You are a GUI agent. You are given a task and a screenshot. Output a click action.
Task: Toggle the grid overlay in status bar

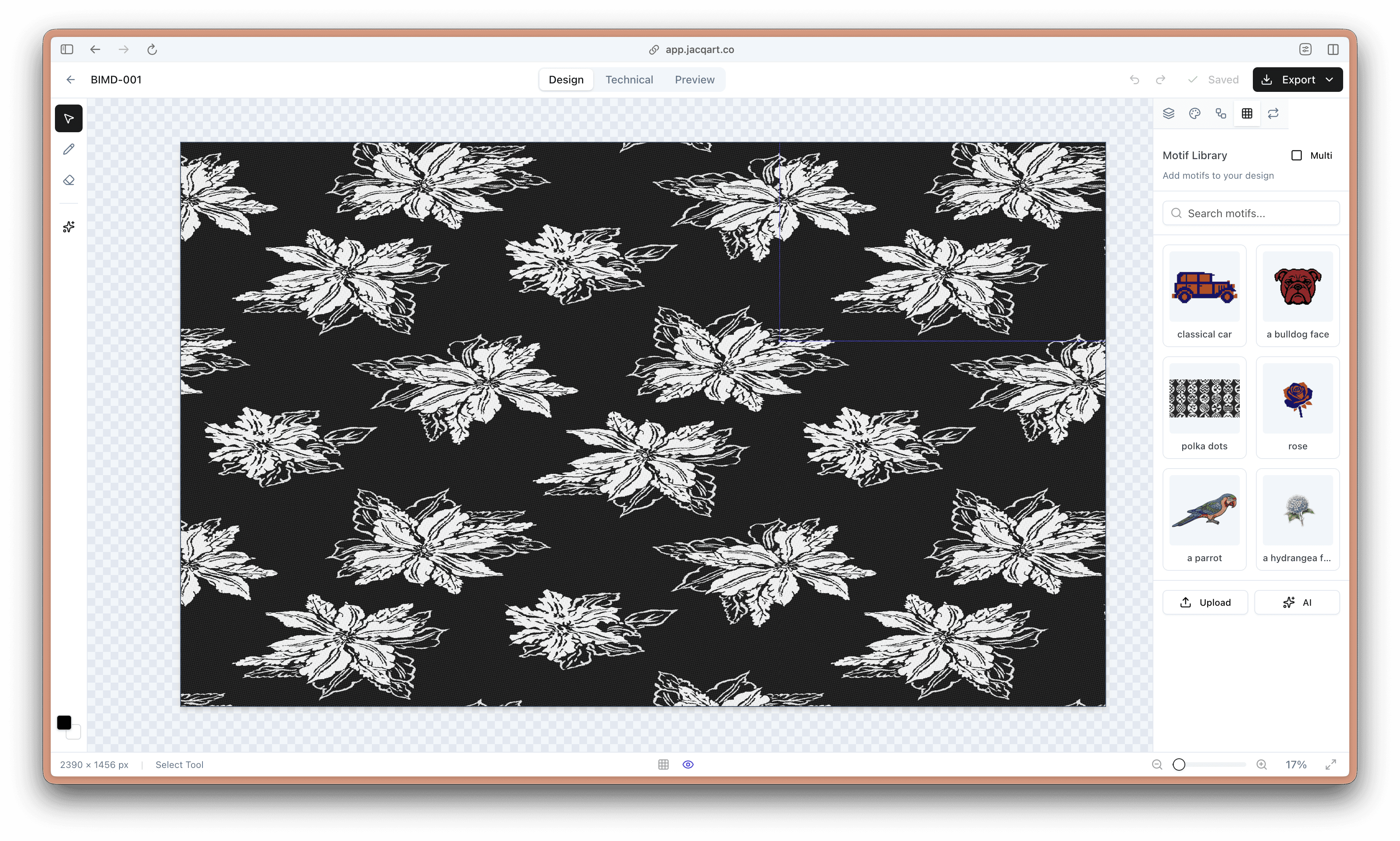click(x=663, y=765)
